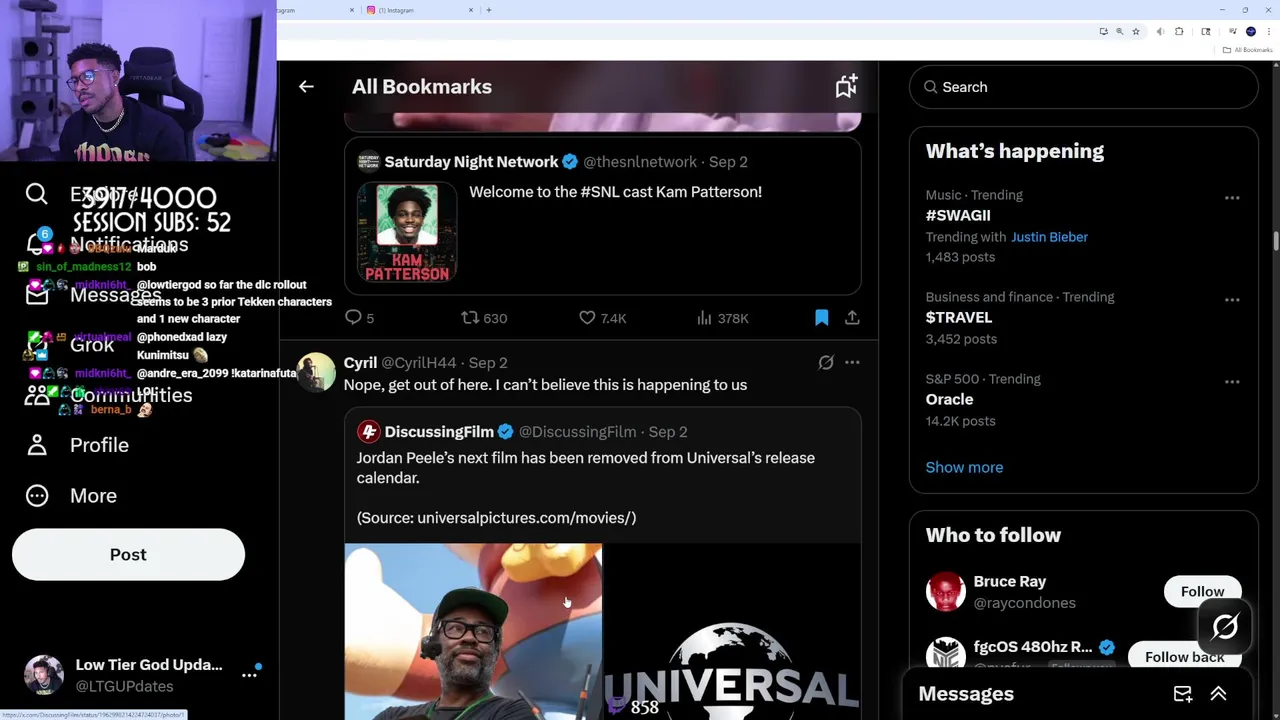The height and width of the screenshot is (720, 1280).
Task: Click the Post button
Action: (128, 555)
